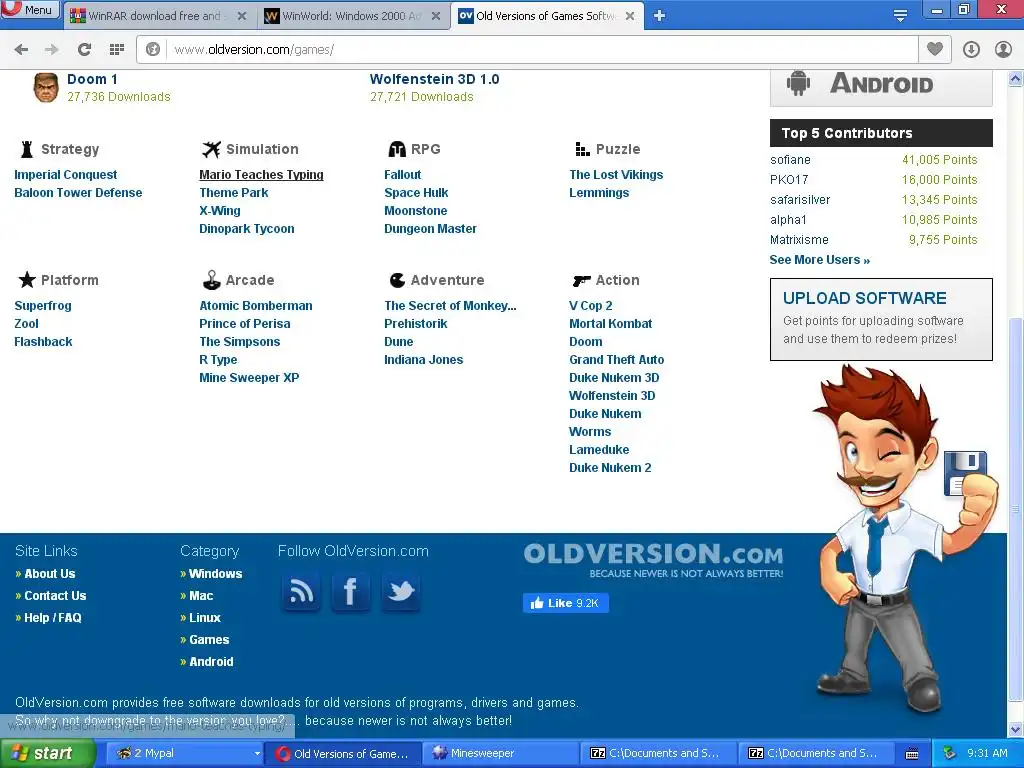Close the WinWorld tab
This screenshot has width=1024, height=768.
tap(436, 16)
